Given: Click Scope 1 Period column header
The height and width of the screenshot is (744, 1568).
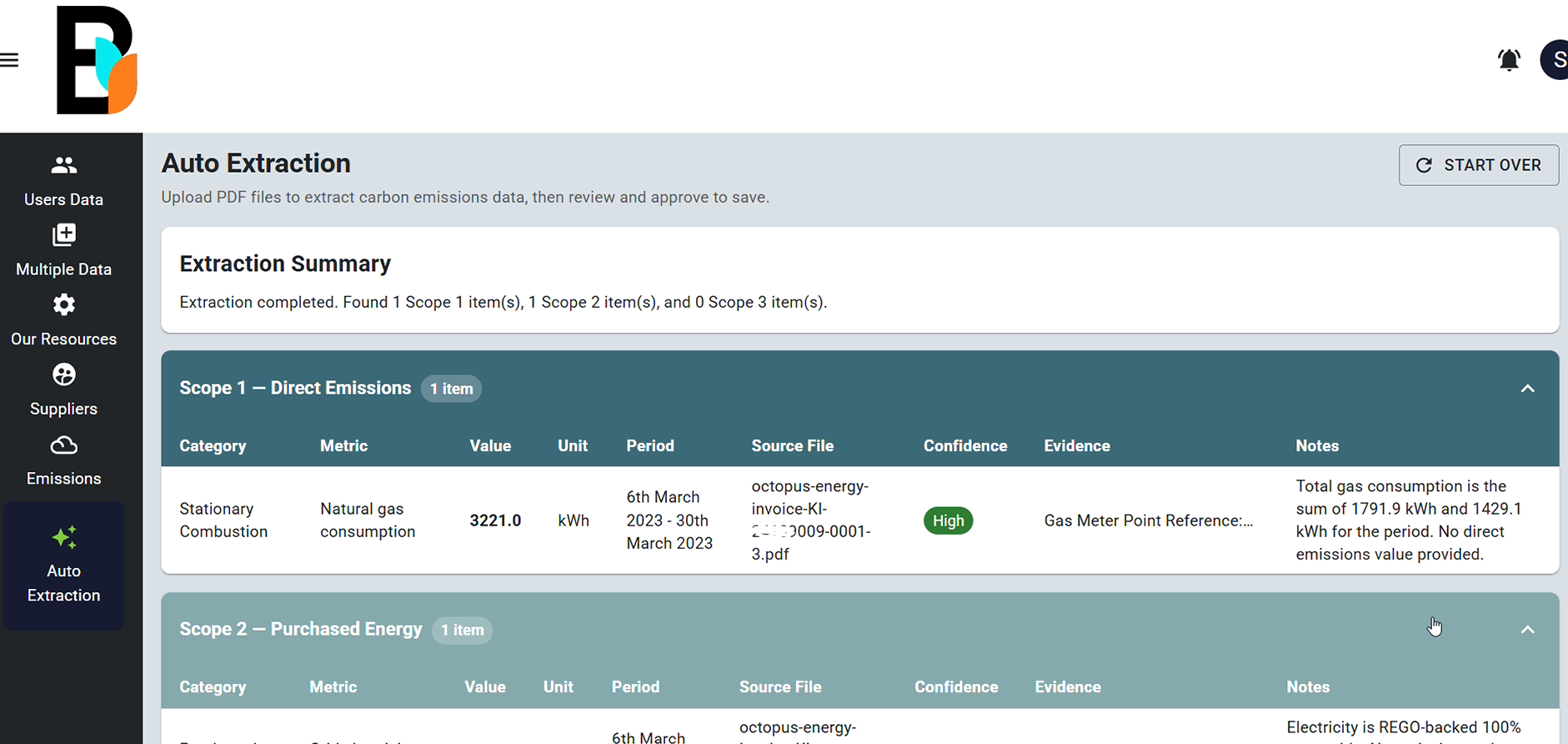Looking at the screenshot, I should [x=650, y=446].
